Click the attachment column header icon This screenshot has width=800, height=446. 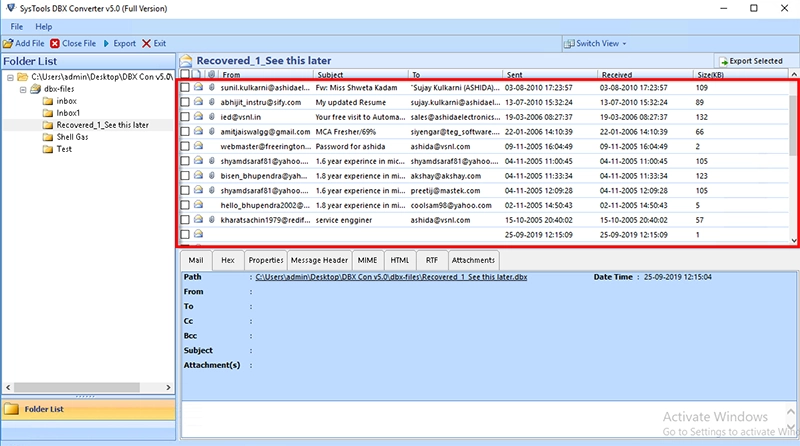pos(212,75)
